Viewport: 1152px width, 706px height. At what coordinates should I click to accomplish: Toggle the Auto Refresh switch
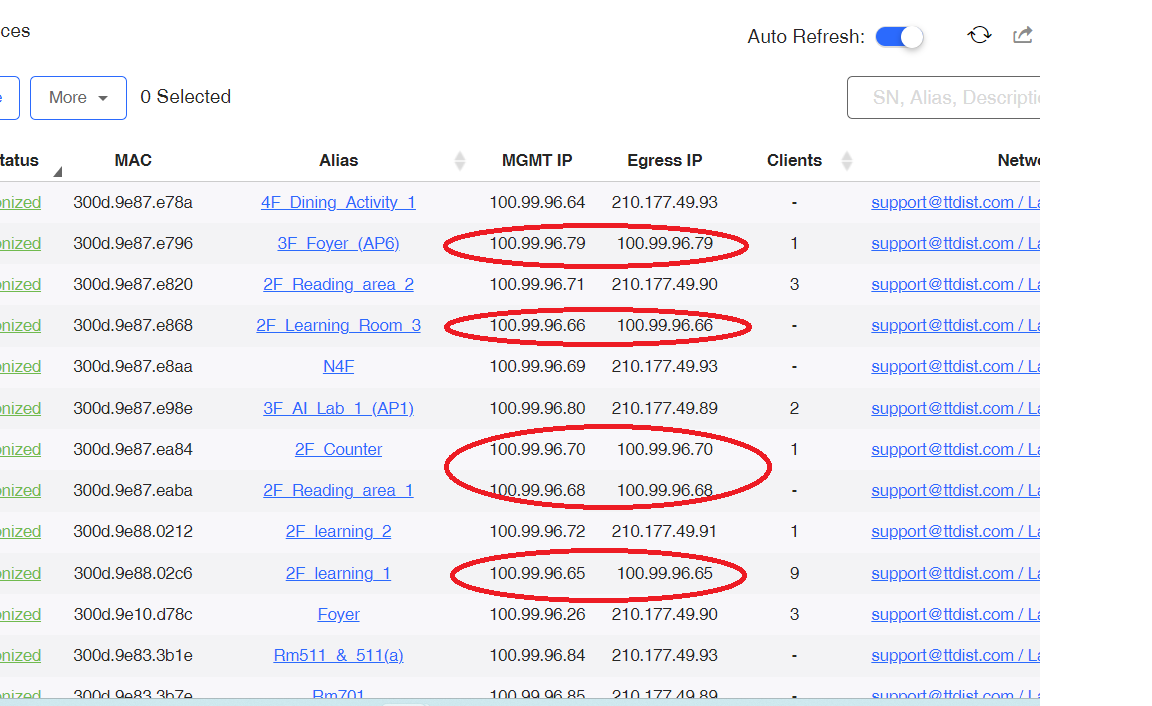click(898, 37)
